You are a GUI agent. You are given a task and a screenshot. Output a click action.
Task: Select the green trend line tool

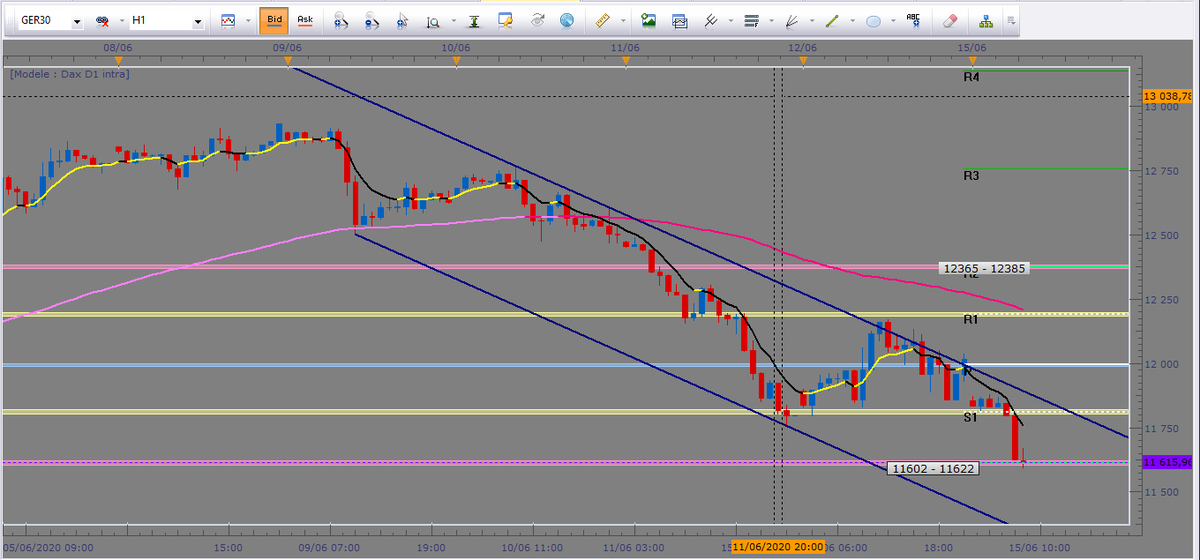pos(832,19)
